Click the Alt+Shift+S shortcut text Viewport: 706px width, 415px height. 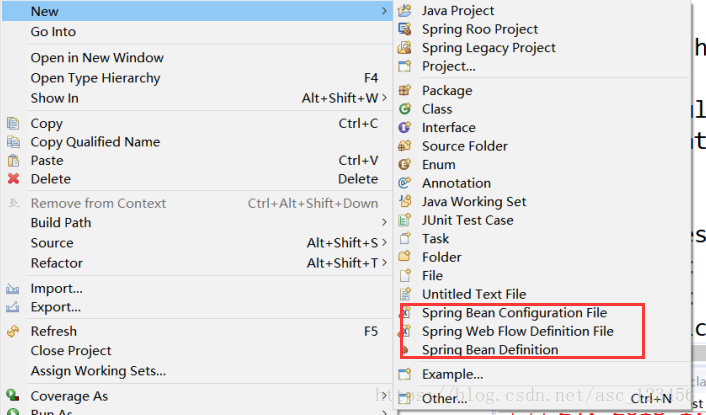coord(342,243)
